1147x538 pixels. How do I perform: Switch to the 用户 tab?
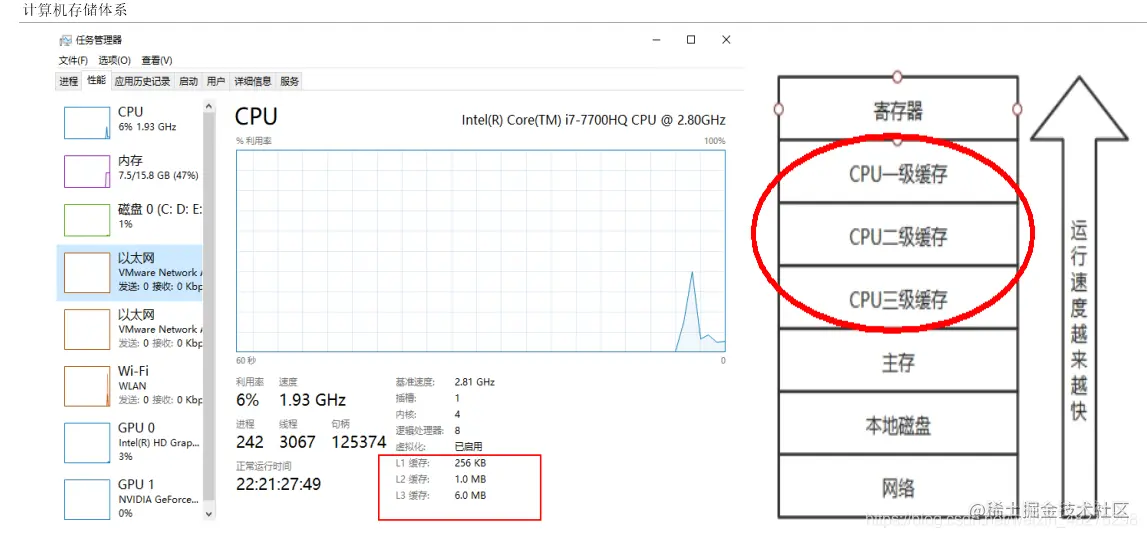point(216,81)
